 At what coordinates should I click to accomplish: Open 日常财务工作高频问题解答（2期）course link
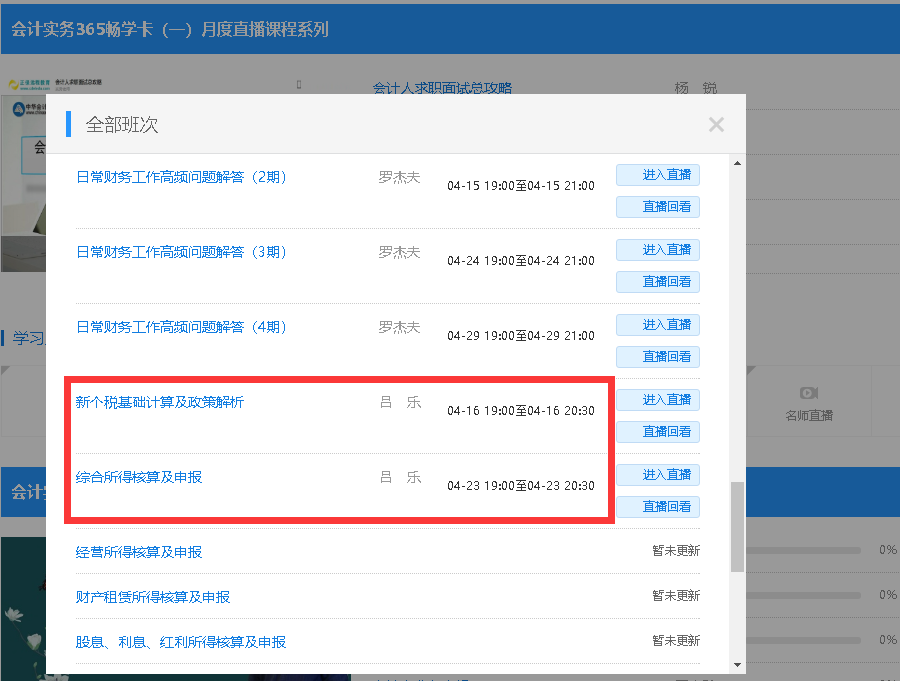tap(185, 175)
